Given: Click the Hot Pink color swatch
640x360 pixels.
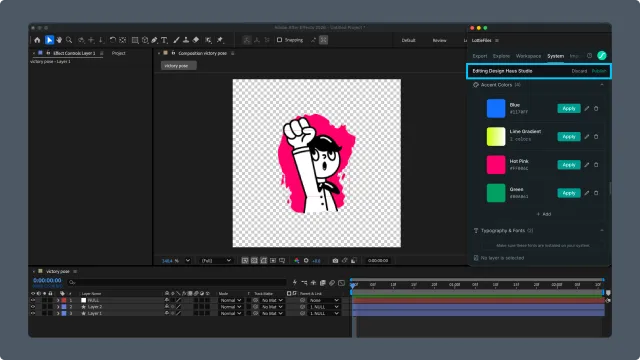Looking at the screenshot, I should [x=496, y=165].
